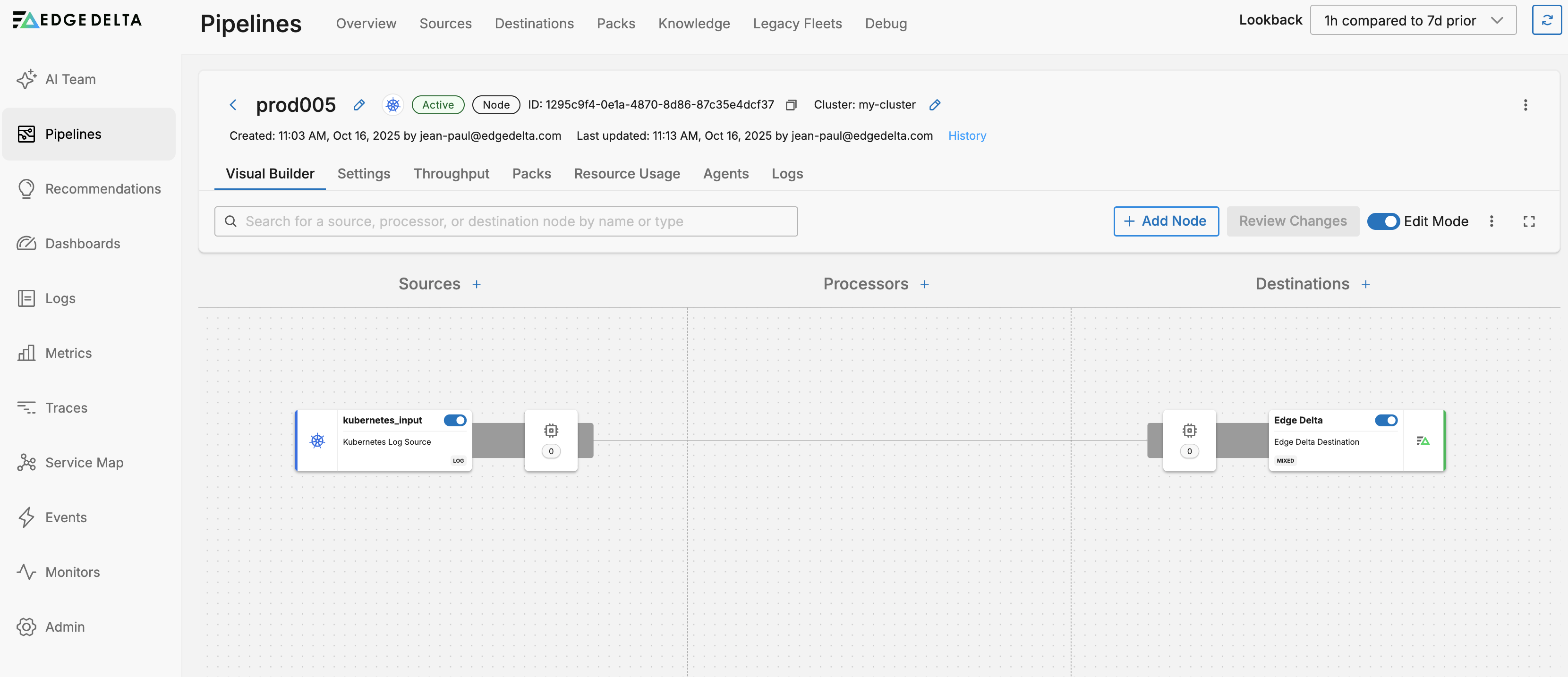Open options menu beside Edit Mode
This screenshot has height=677, width=1568.
(1491, 221)
